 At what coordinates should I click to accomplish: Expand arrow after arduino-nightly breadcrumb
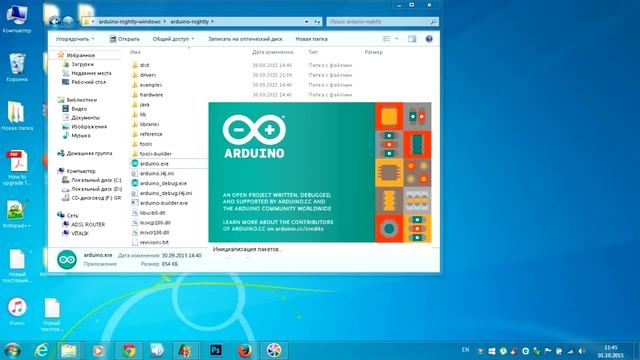click(213, 22)
